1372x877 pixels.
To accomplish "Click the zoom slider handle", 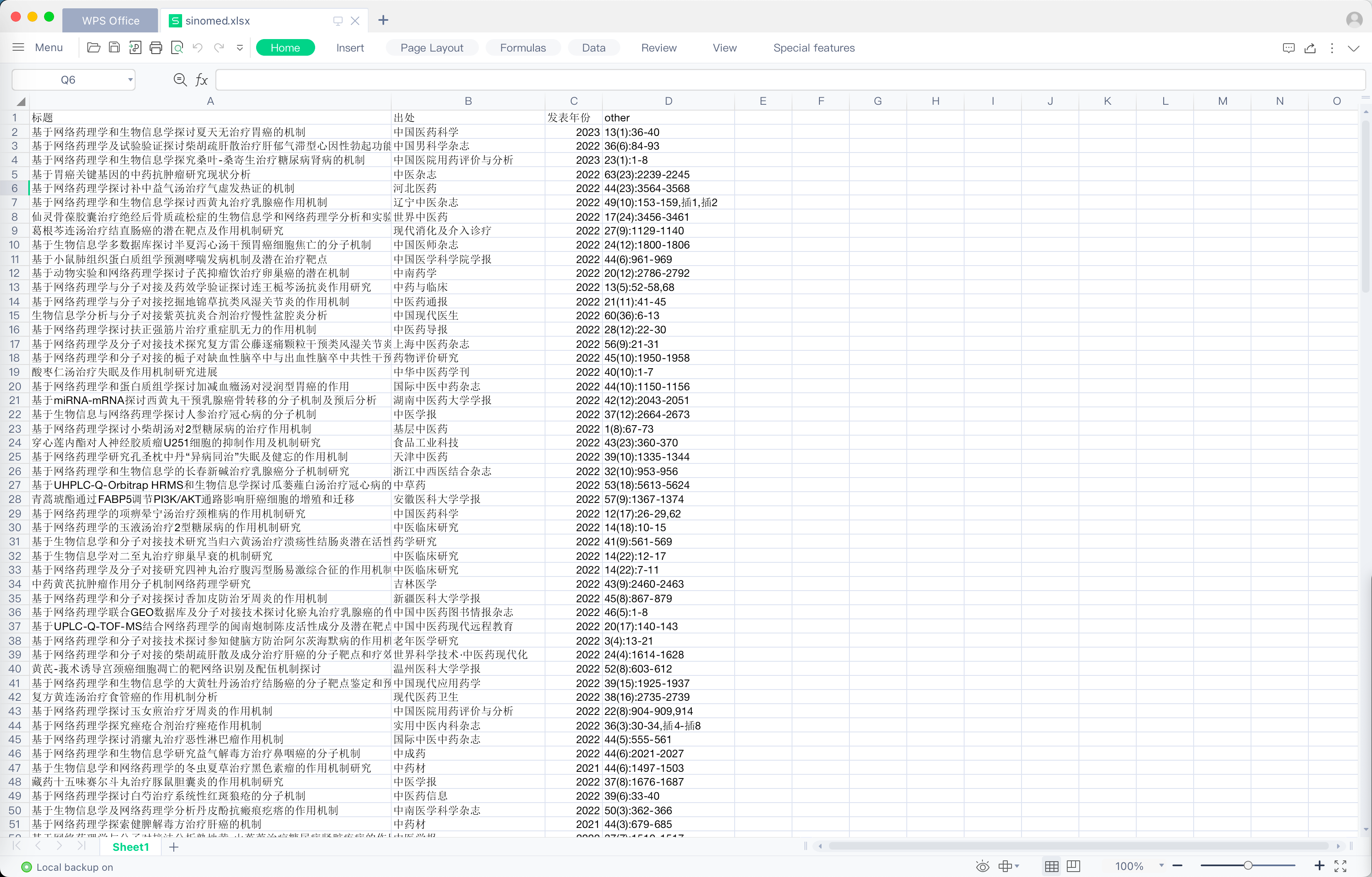I will [x=1248, y=866].
